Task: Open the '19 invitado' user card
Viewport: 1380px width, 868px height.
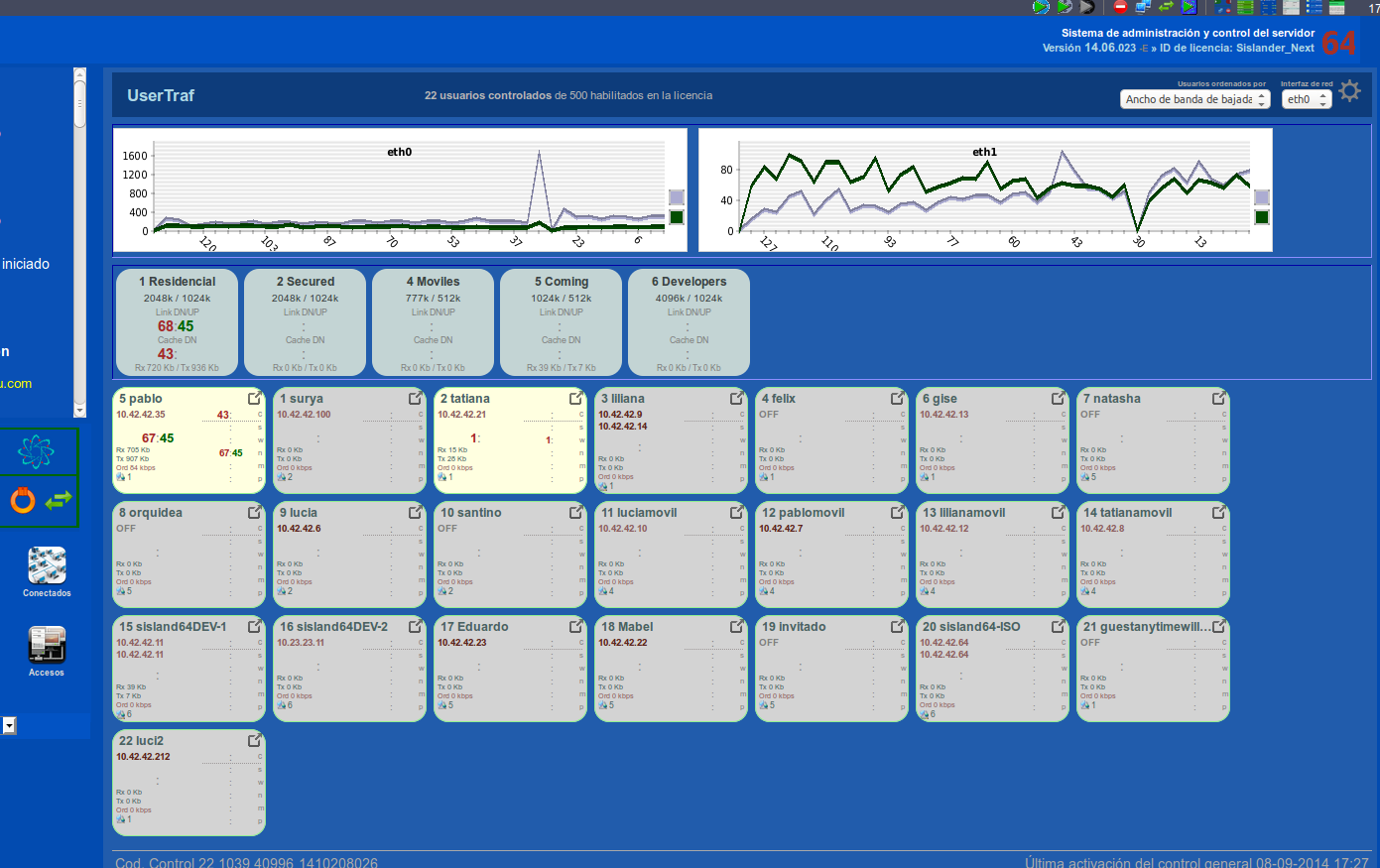Action: click(832, 669)
